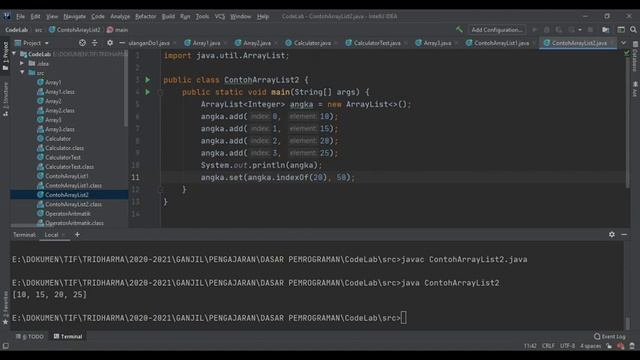Screen dimensions: 640x360
Task: Add a new terminal tab
Action: tap(77, 234)
